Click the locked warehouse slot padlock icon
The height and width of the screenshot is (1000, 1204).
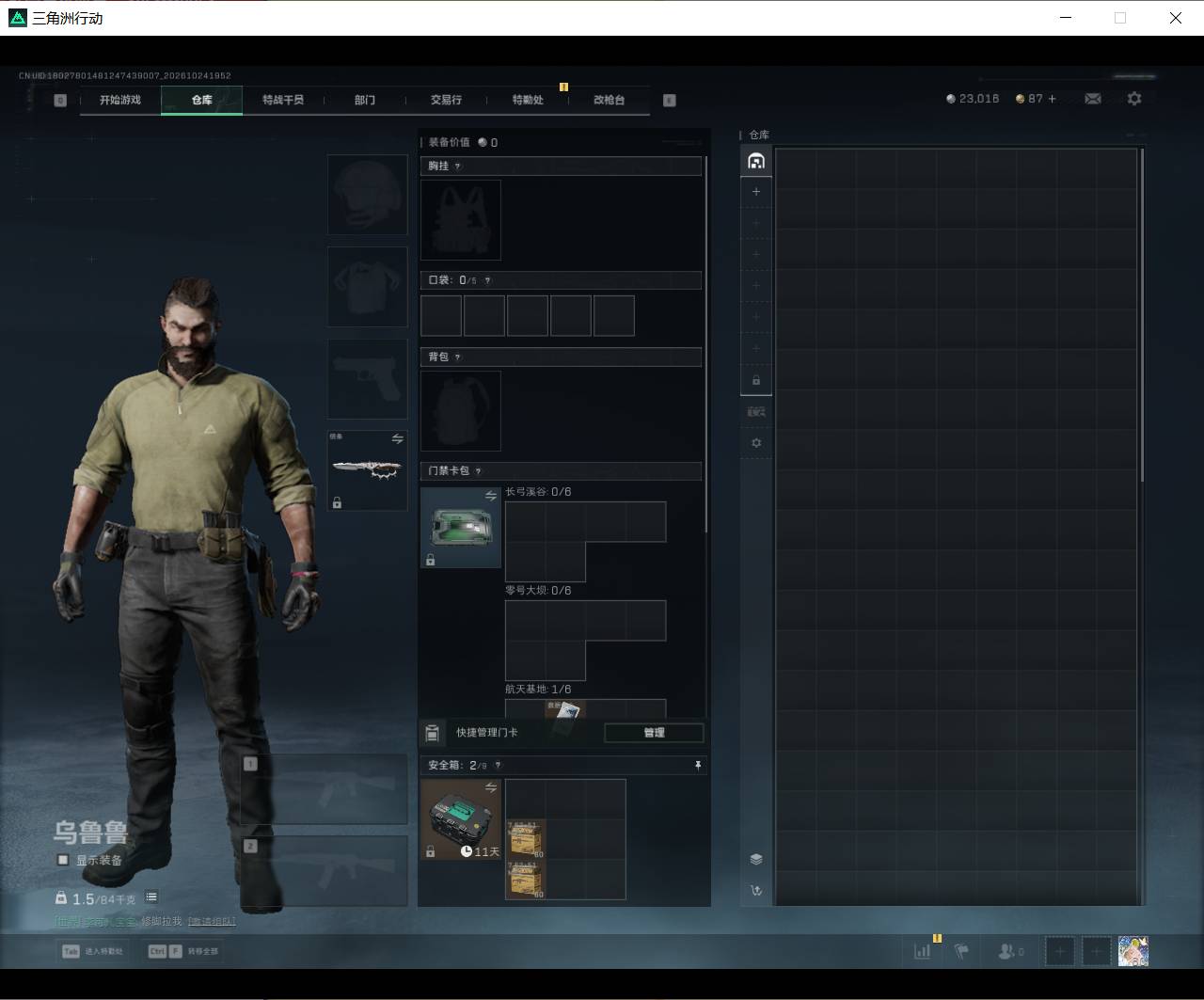coord(756,380)
